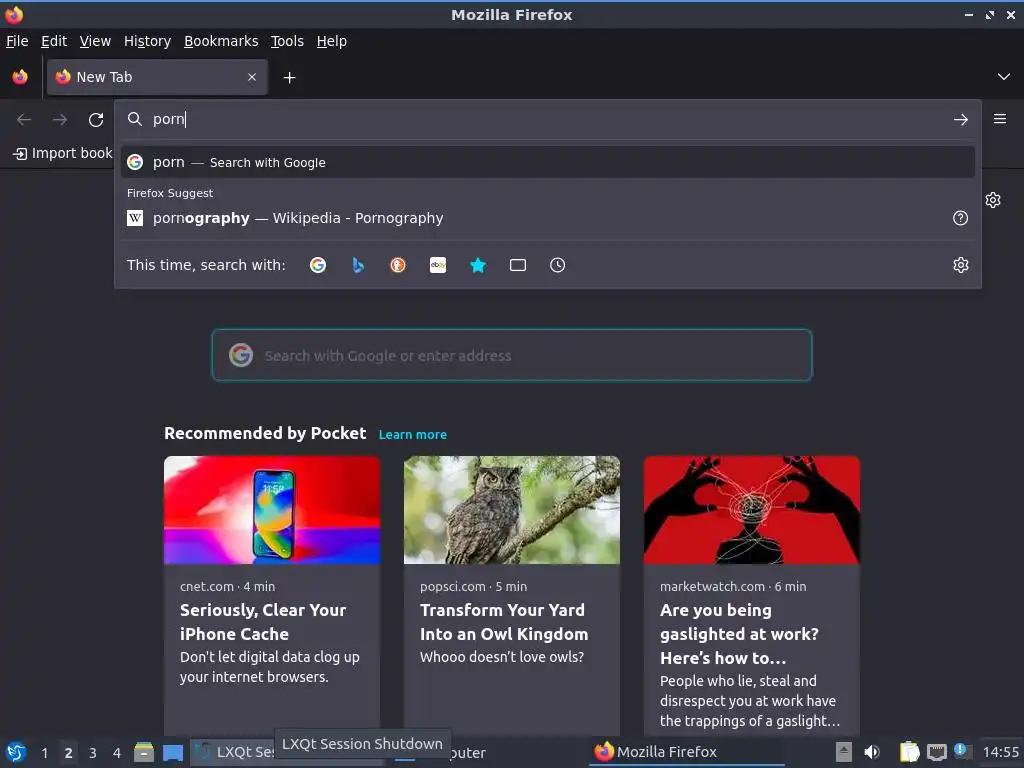Viewport: 1024px width, 768px height.
Task: Open a new tab with the plus button
Action: (289, 78)
